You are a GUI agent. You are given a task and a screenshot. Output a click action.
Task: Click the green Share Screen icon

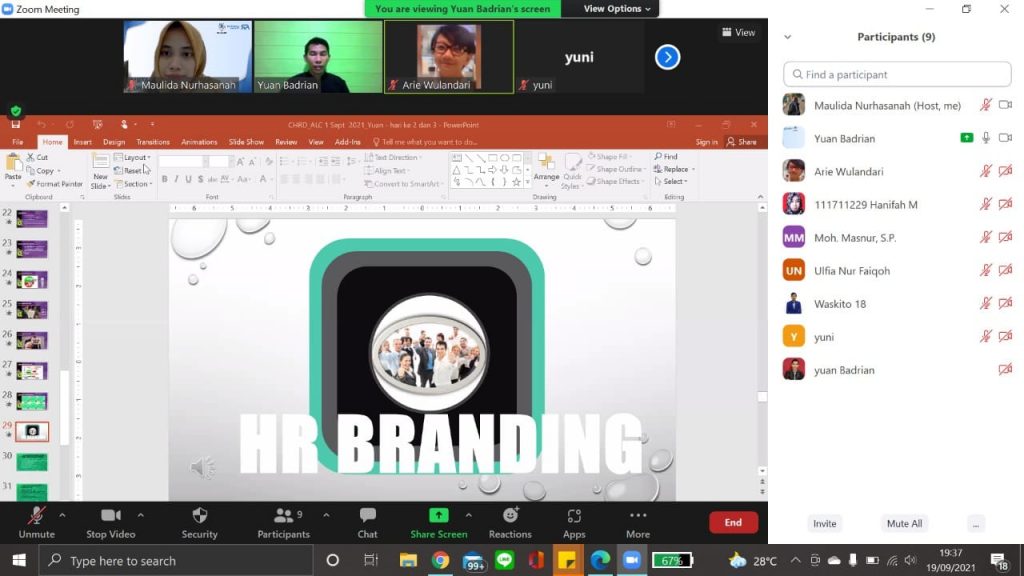coord(438,515)
